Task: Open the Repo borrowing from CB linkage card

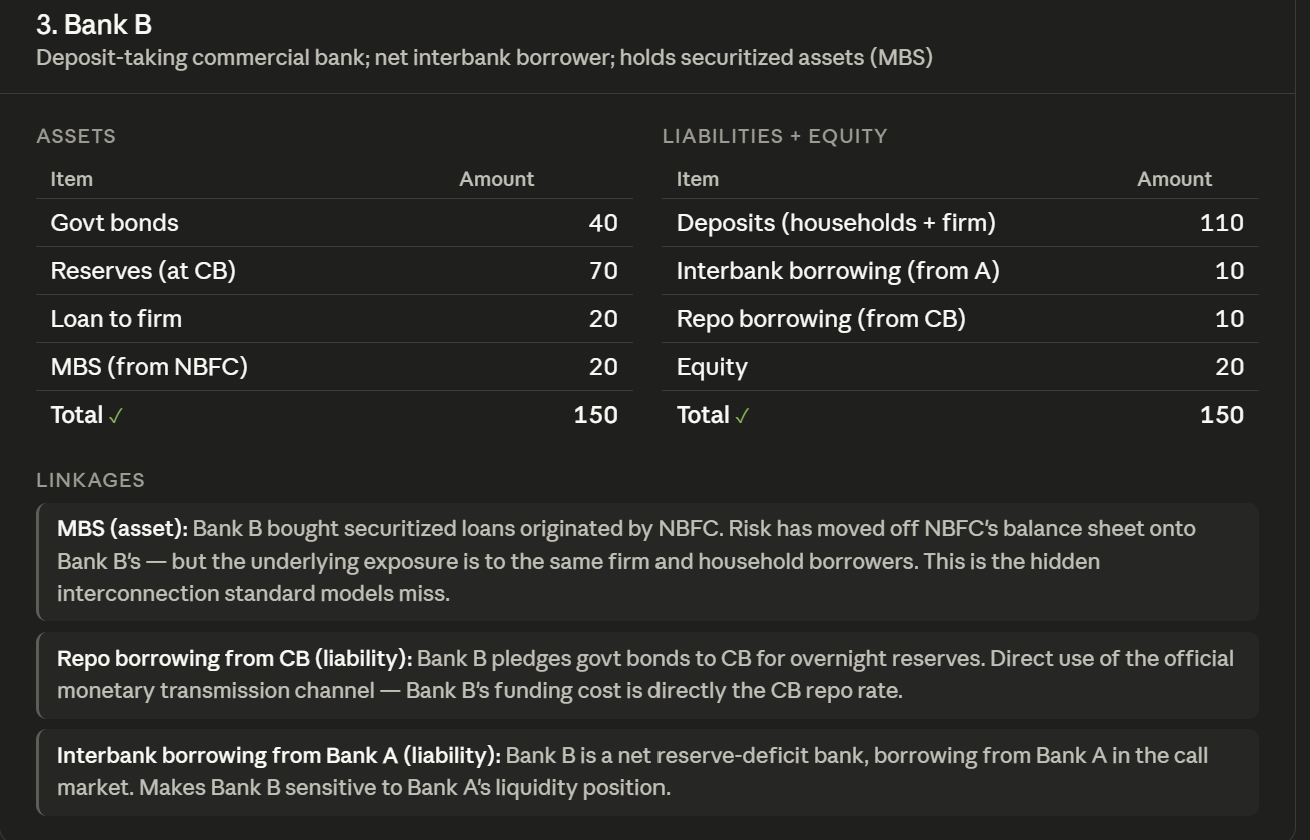Action: pyautogui.click(x=647, y=675)
